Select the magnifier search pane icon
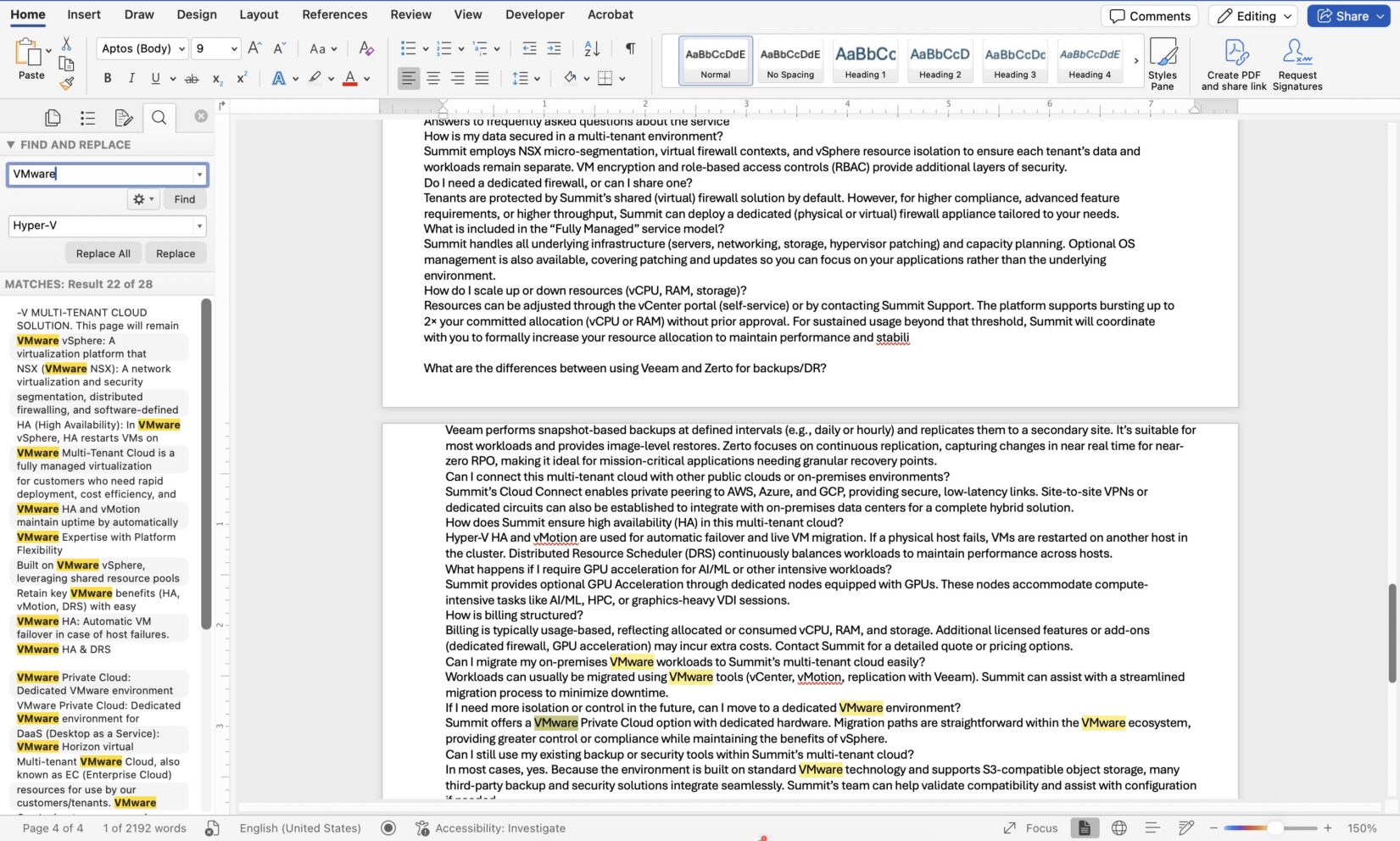1400x841 pixels. [159, 118]
